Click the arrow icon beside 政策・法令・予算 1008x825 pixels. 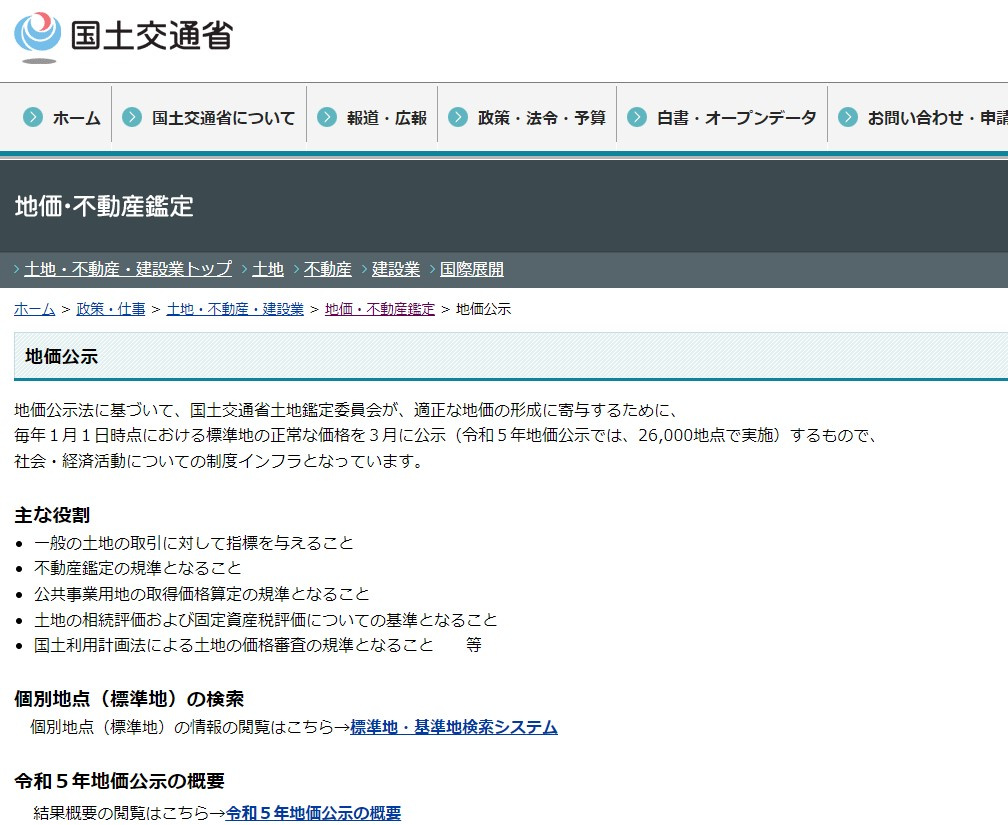[x=459, y=116]
